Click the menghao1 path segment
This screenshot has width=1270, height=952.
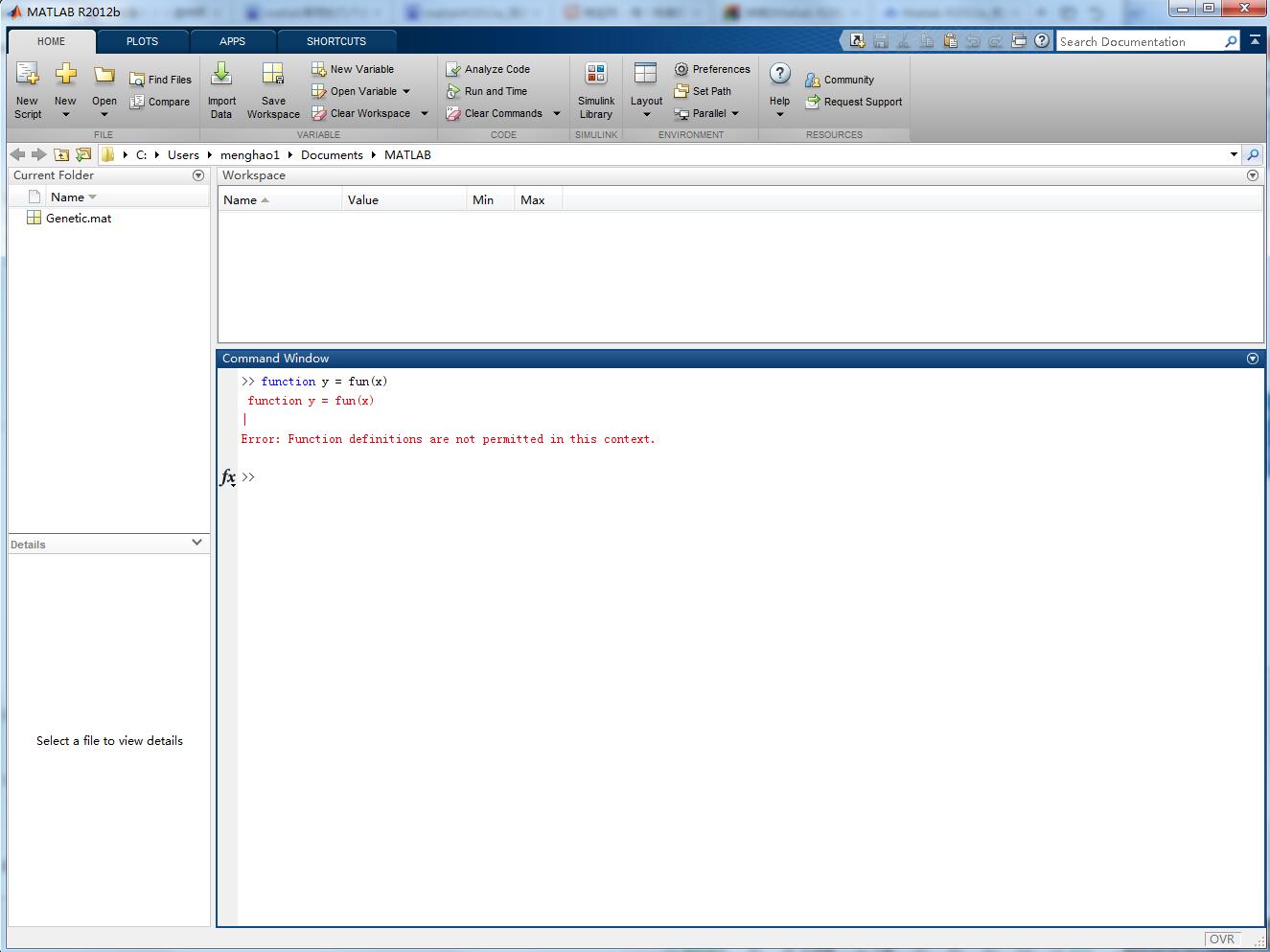click(250, 154)
